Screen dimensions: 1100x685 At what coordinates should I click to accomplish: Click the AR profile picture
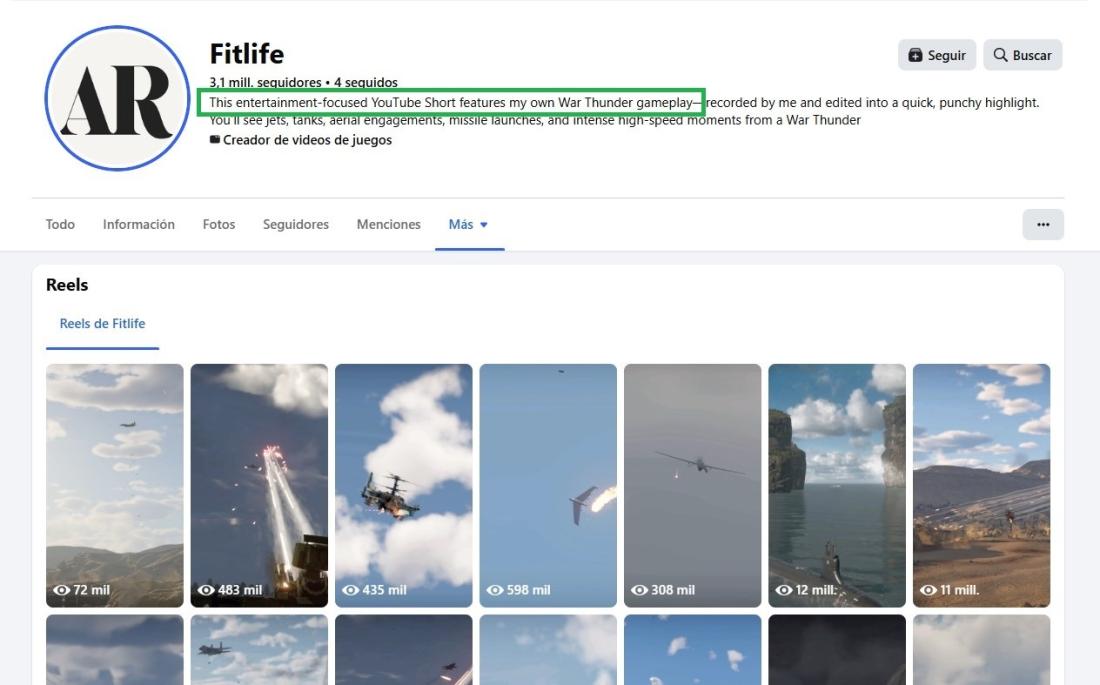117,98
